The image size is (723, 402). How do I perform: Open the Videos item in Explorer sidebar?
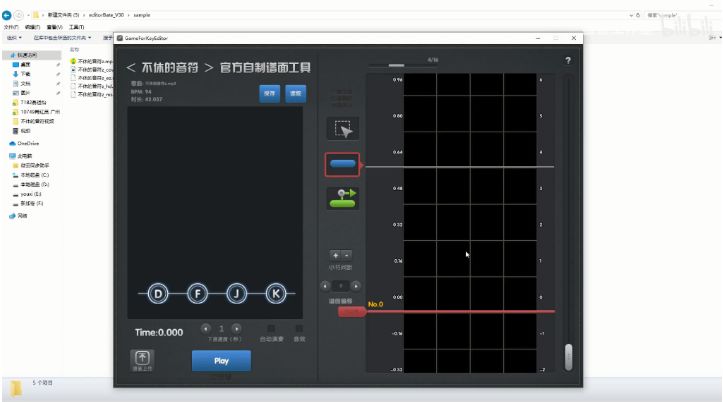click(22, 131)
